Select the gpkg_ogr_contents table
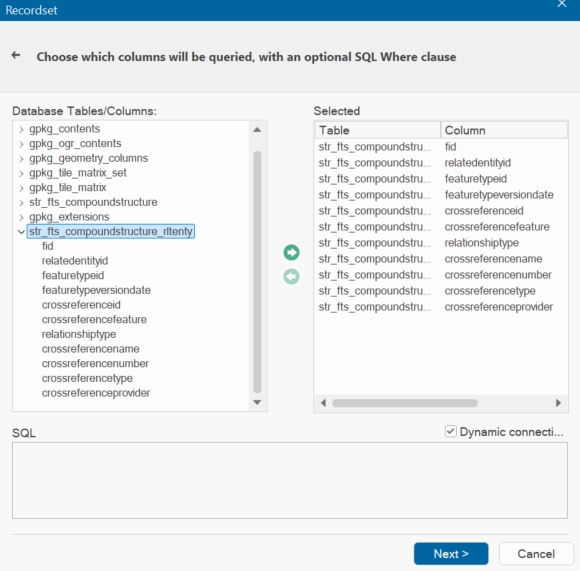The height and width of the screenshot is (571, 580). pos(75,143)
